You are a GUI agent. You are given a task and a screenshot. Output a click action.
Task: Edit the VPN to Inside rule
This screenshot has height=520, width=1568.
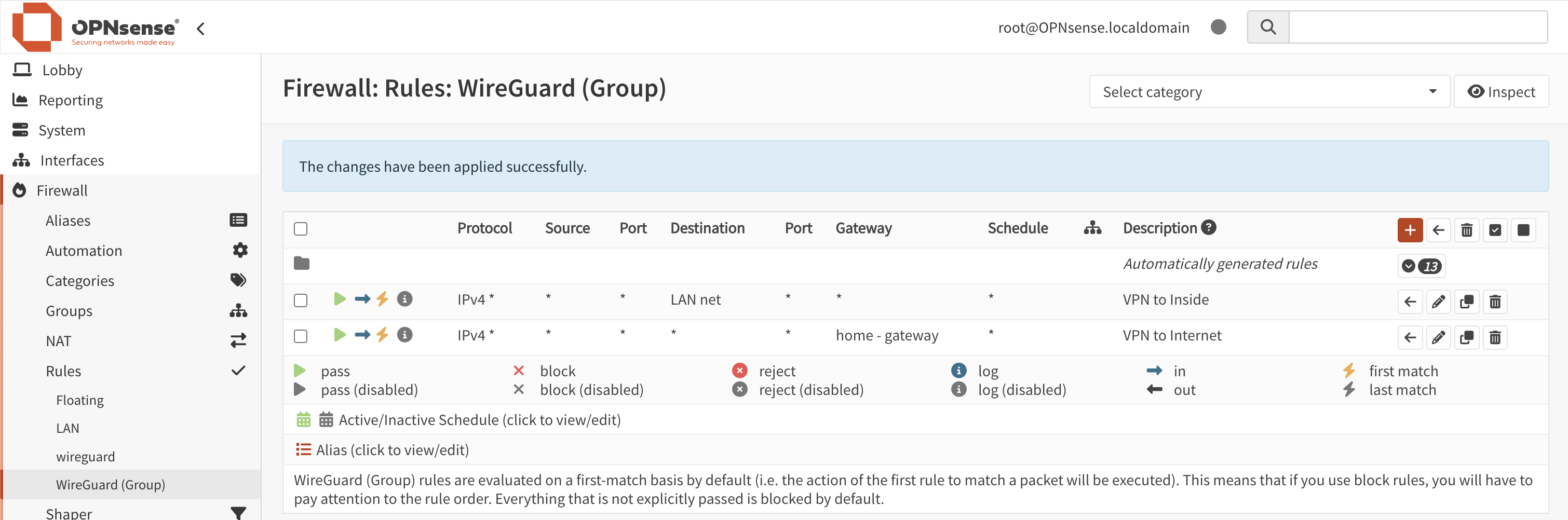pyautogui.click(x=1438, y=302)
